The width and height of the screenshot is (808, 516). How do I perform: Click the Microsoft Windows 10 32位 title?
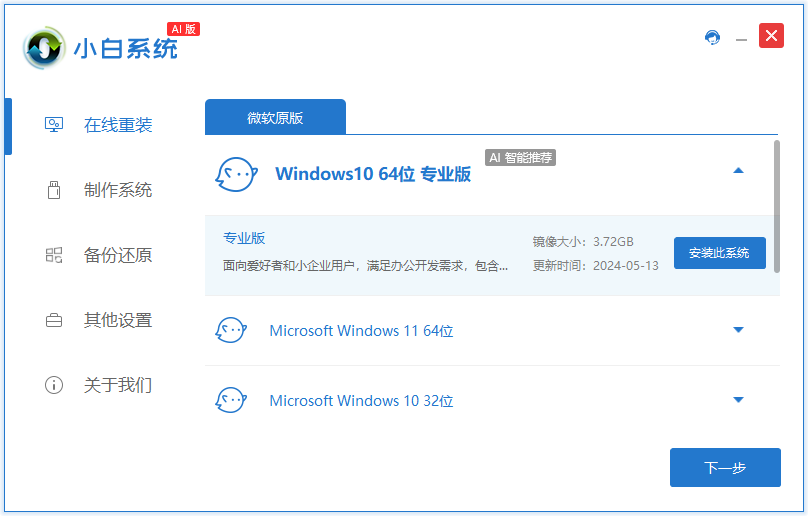pyautogui.click(x=361, y=401)
